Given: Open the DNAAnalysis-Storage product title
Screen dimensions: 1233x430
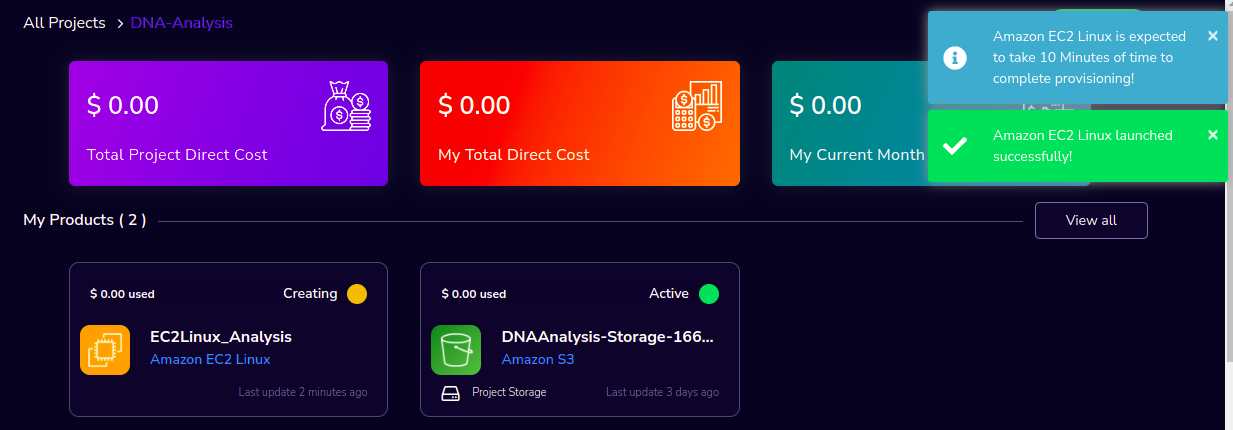Looking at the screenshot, I should tap(607, 337).
